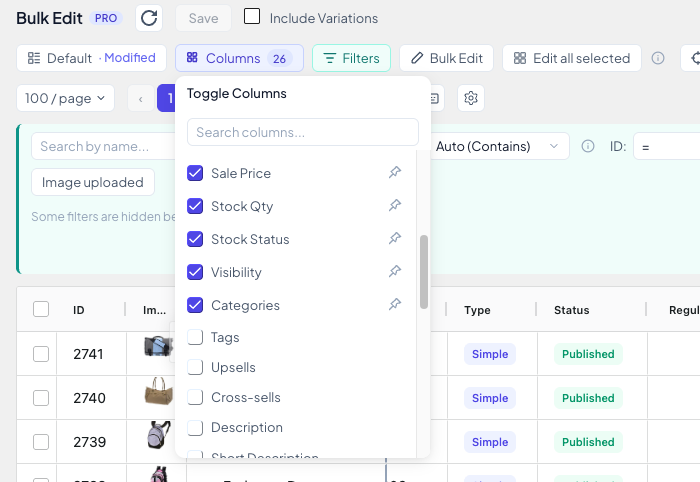Pin the Visibility column

395,271
